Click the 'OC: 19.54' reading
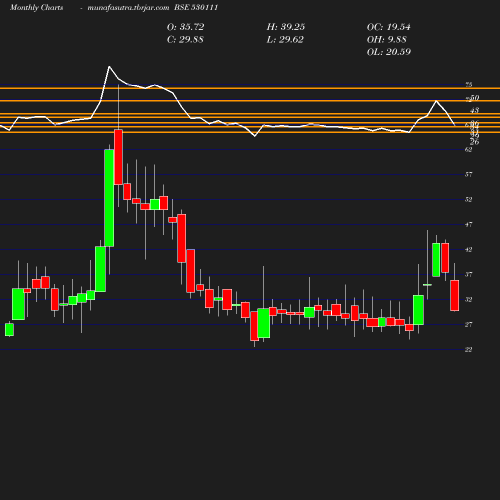This screenshot has width=500, height=500. pos(389,27)
